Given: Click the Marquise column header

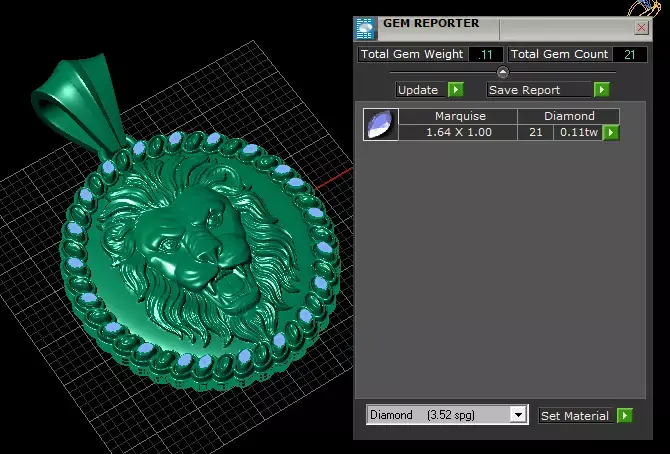Looking at the screenshot, I should (x=460, y=116).
